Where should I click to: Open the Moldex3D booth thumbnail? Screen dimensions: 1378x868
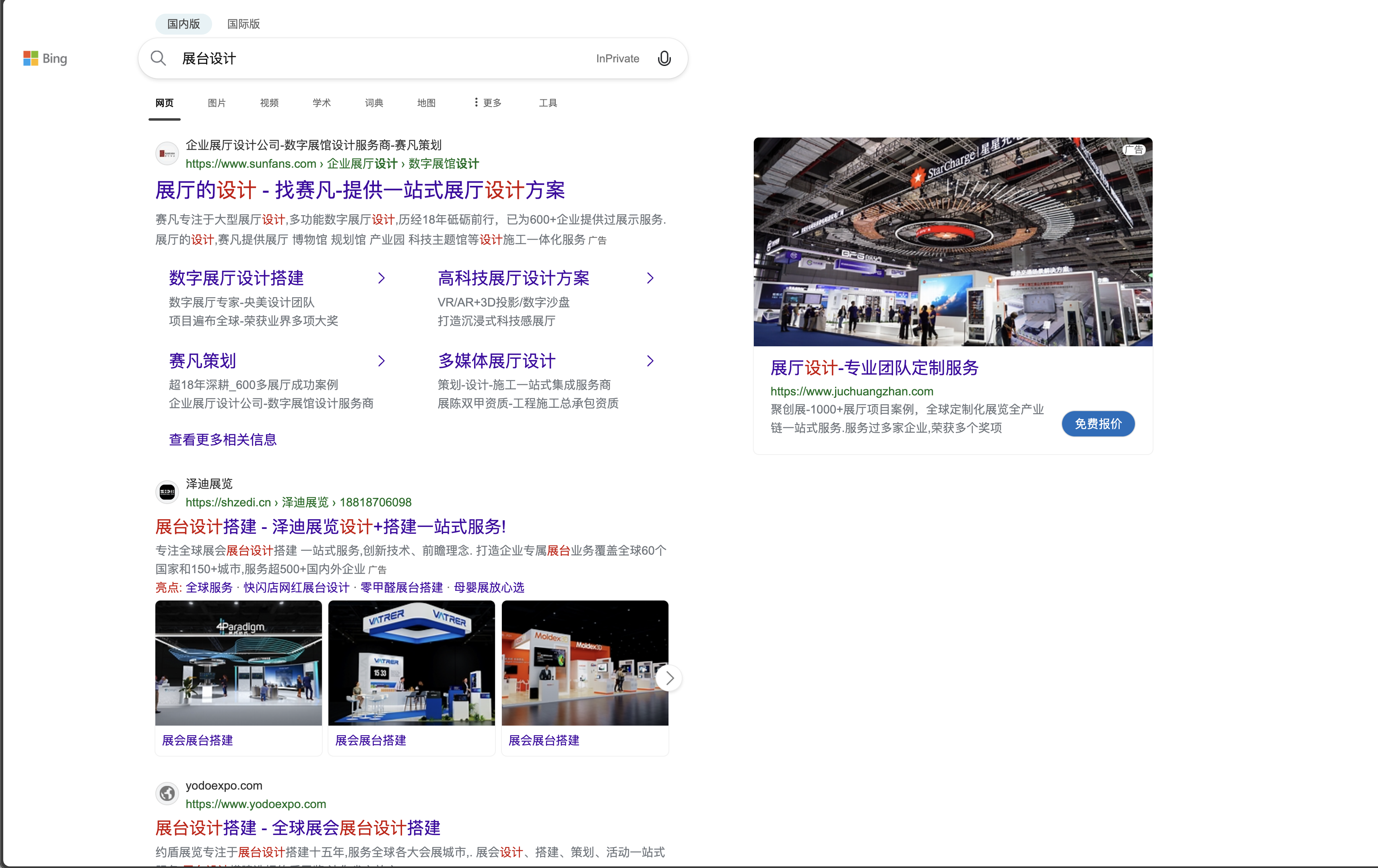click(585, 663)
